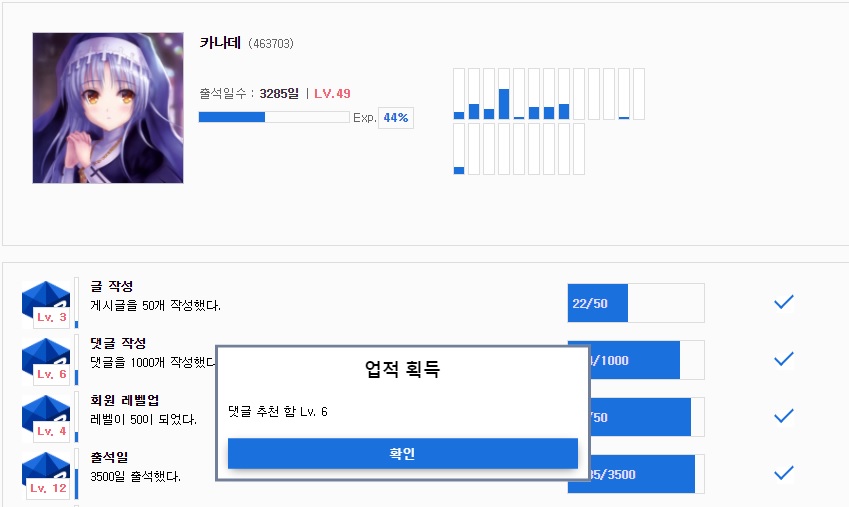849x507 pixels.
Task: Click the Exp 44% badge
Action: click(396, 118)
